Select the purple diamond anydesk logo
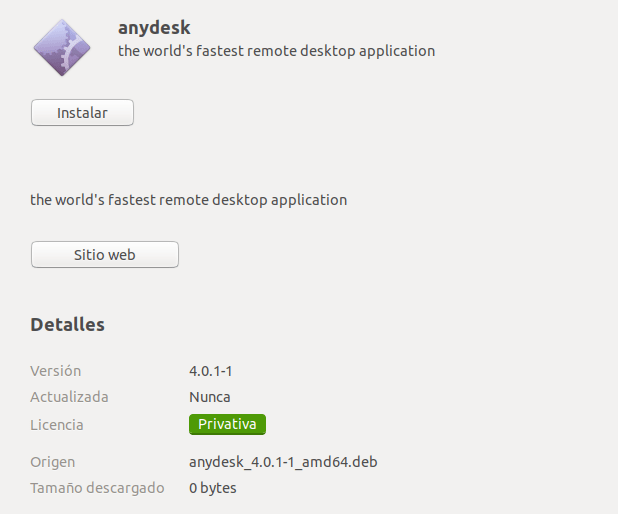The image size is (618, 514). [x=63, y=46]
